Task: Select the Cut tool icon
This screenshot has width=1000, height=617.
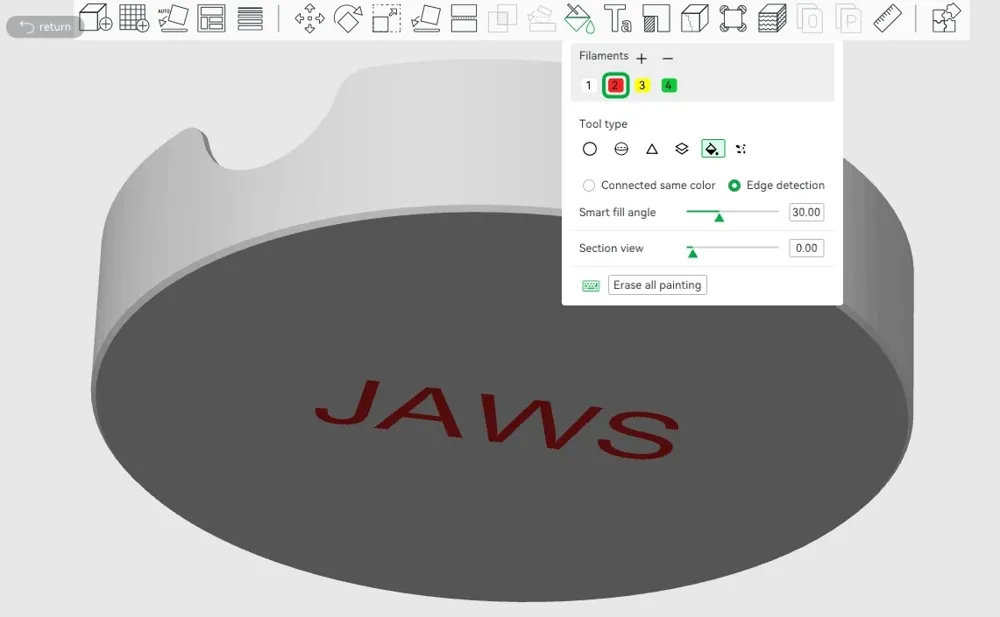Action: 464,18
